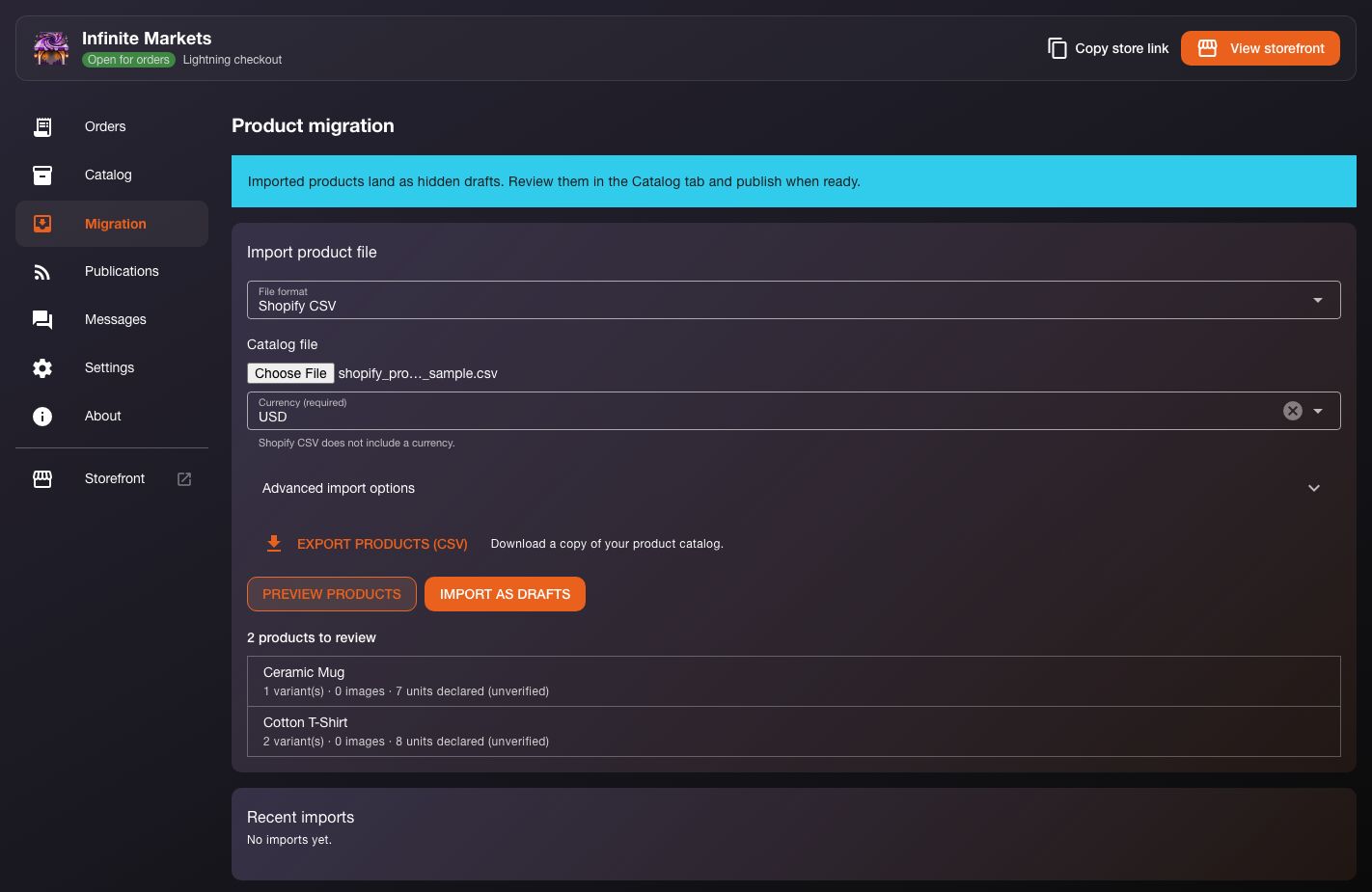The height and width of the screenshot is (892, 1372).
Task: Click View storefront button
Action: tap(1260, 48)
